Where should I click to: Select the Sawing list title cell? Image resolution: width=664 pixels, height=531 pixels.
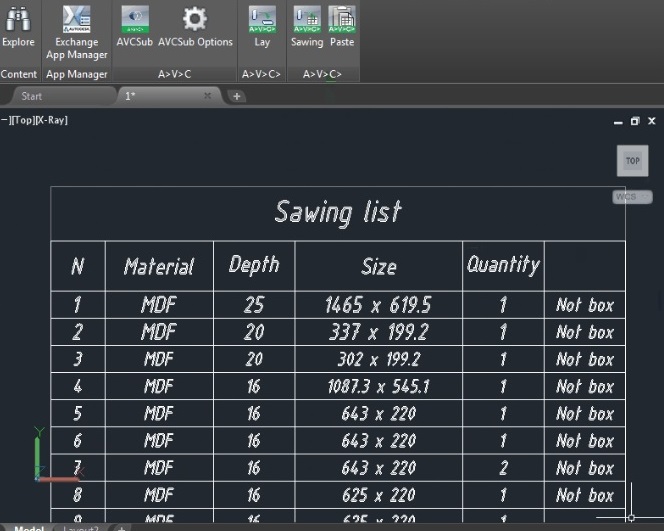(338, 212)
